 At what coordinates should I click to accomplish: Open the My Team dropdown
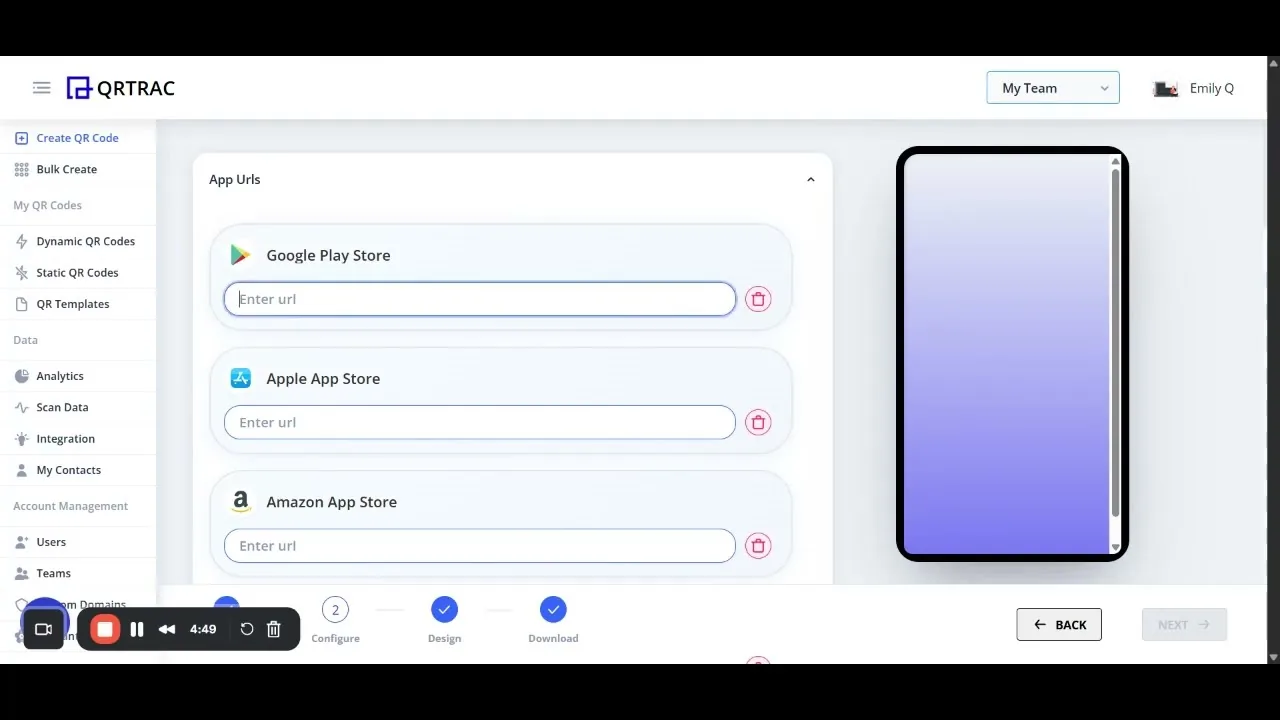point(1053,88)
